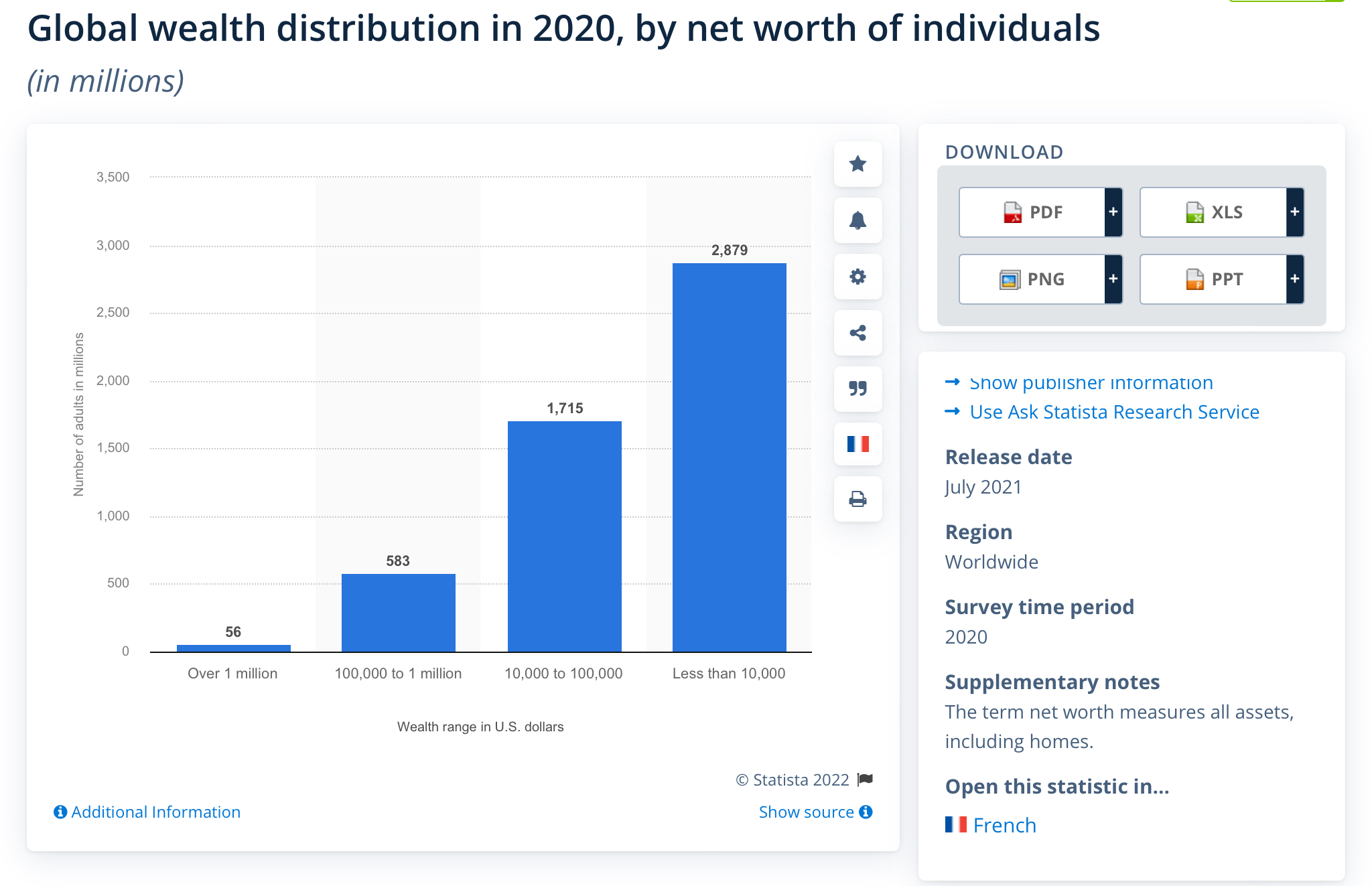Screen dimensions: 1372x886
Task: Click the print icon
Action: [857, 499]
